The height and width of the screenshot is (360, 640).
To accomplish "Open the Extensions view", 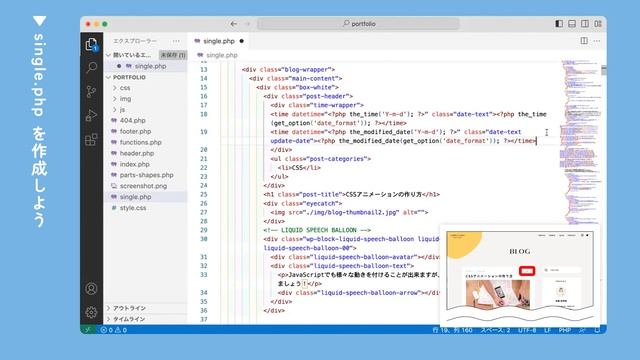I will coord(91,140).
